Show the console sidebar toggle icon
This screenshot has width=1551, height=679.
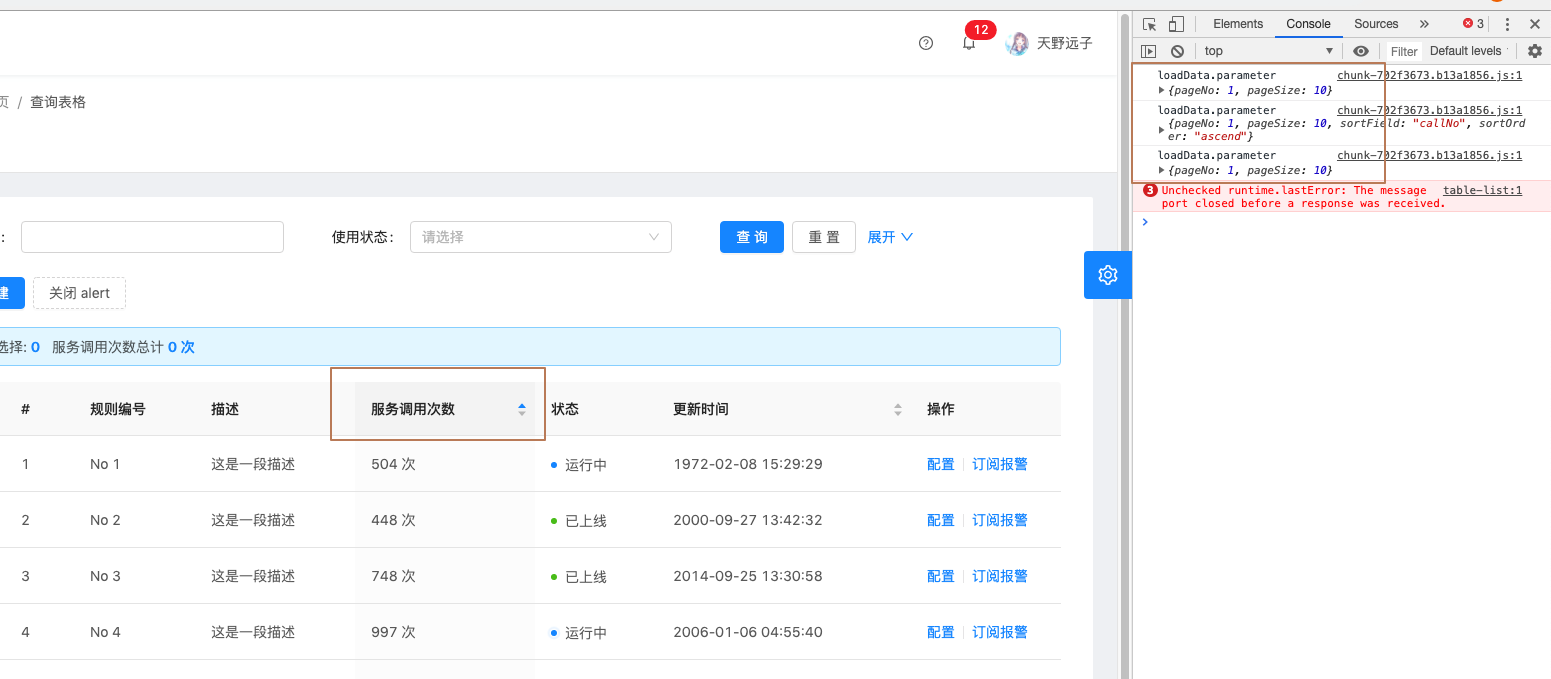[1148, 50]
